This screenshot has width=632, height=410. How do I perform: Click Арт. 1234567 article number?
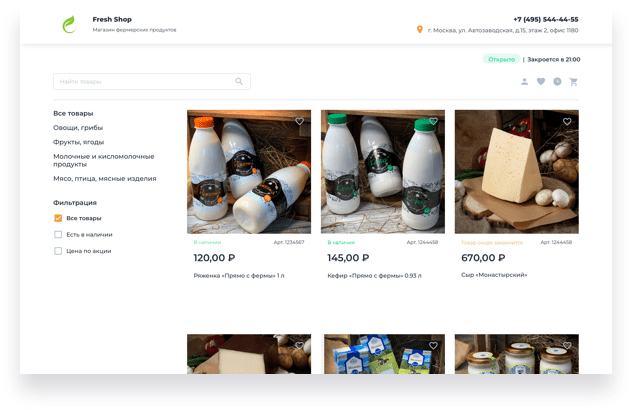click(289, 242)
